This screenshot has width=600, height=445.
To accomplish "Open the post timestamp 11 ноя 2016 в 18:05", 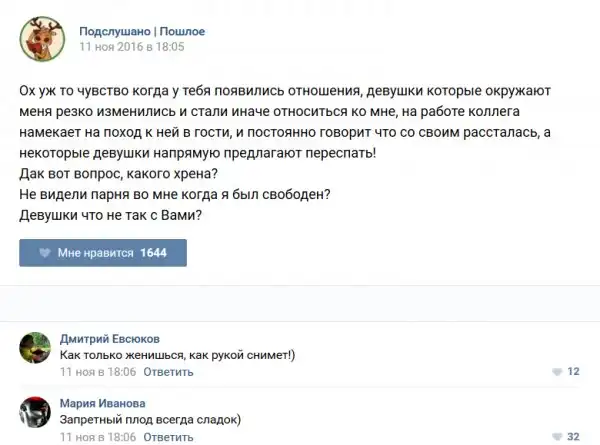I will coord(131,46).
